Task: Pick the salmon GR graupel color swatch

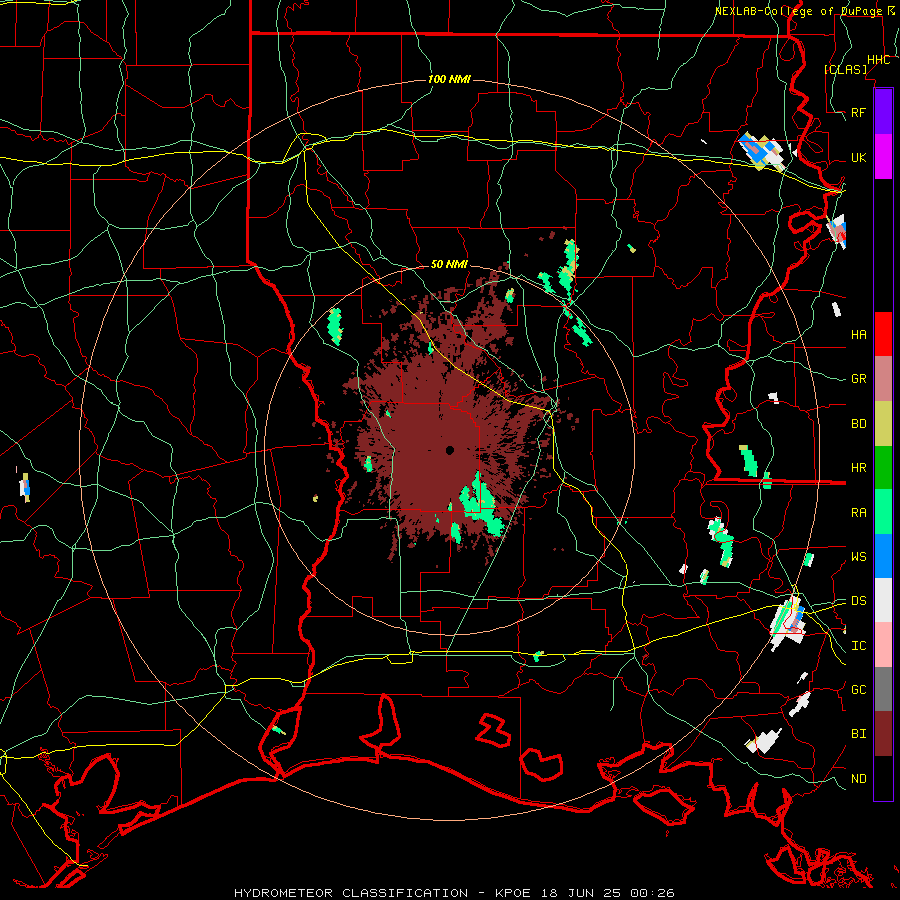Action: pos(883,379)
